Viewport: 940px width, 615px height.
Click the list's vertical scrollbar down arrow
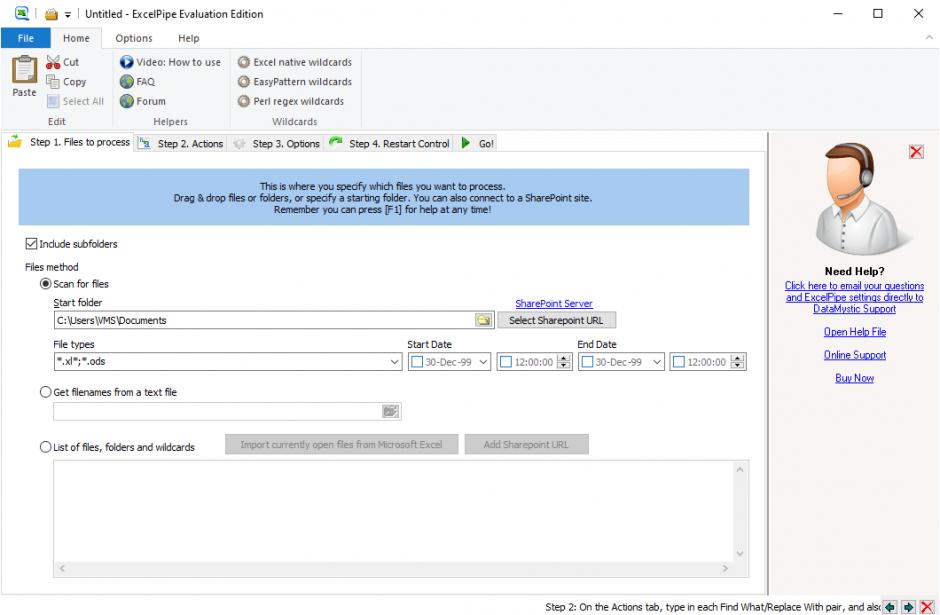click(740, 553)
